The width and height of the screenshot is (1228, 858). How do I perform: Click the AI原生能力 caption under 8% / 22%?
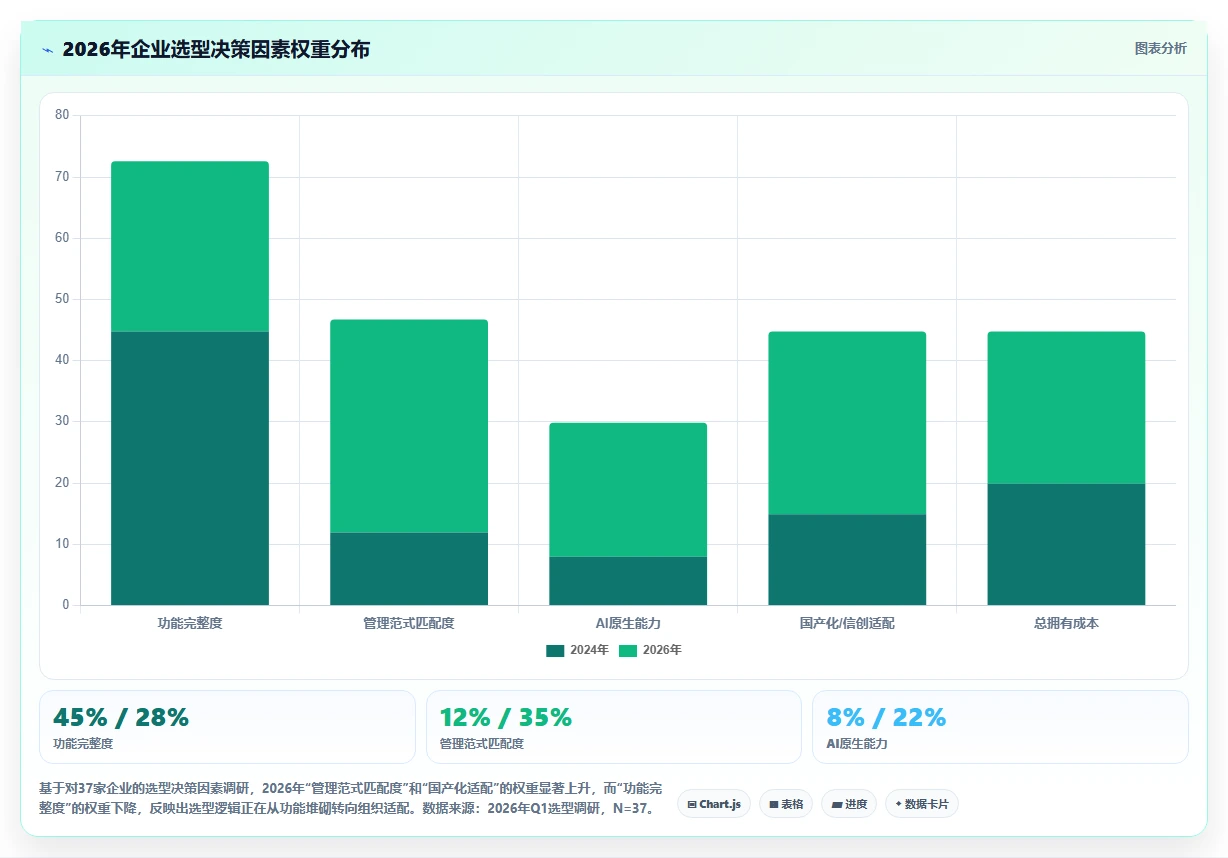tap(857, 744)
